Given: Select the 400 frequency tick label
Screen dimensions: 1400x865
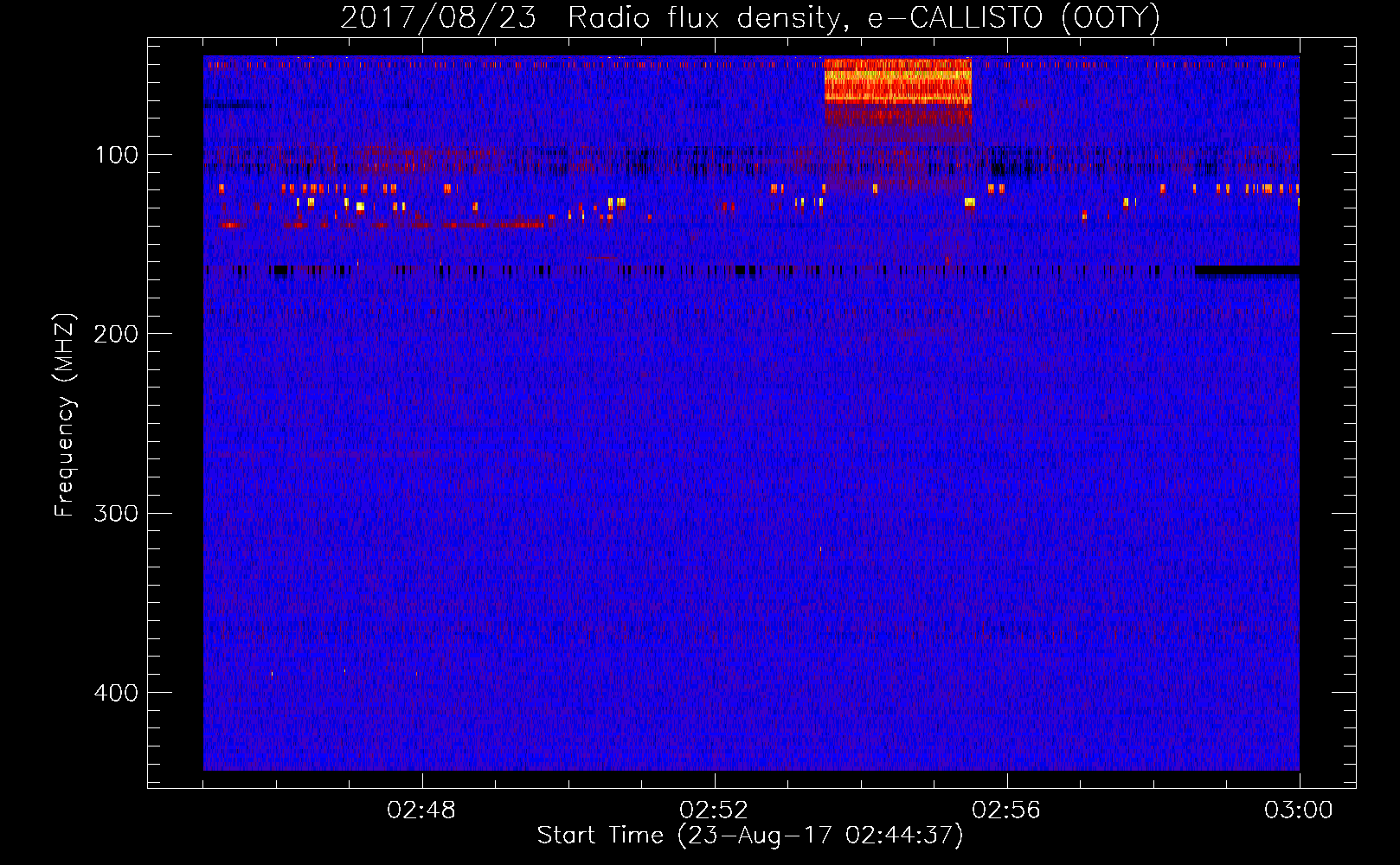Looking at the screenshot, I should click(x=116, y=693).
